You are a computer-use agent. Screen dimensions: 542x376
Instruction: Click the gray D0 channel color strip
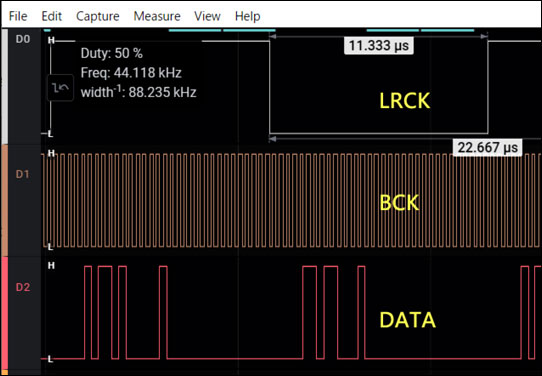(4, 87)
